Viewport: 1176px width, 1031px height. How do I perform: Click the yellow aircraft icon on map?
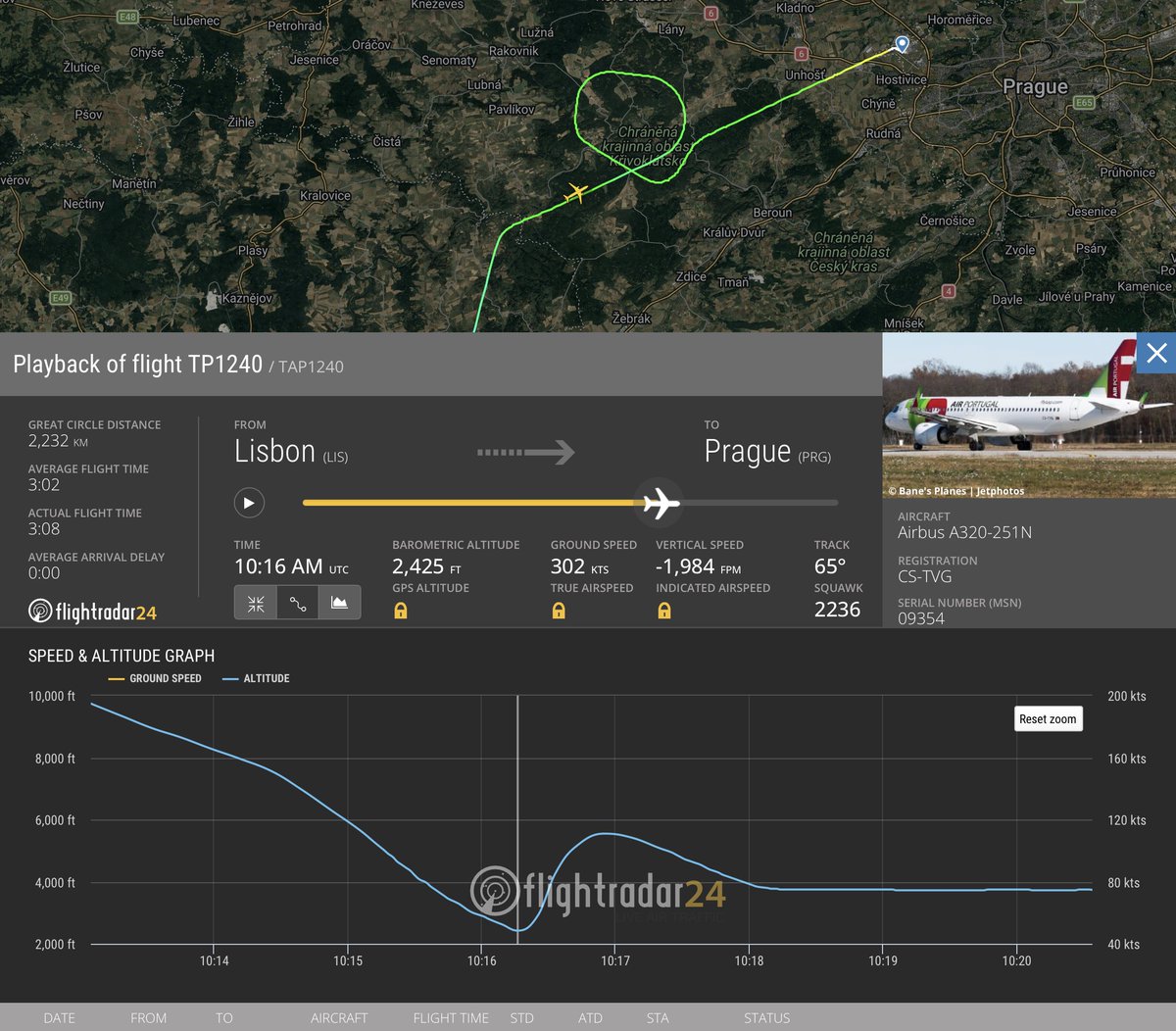point(575,194)
